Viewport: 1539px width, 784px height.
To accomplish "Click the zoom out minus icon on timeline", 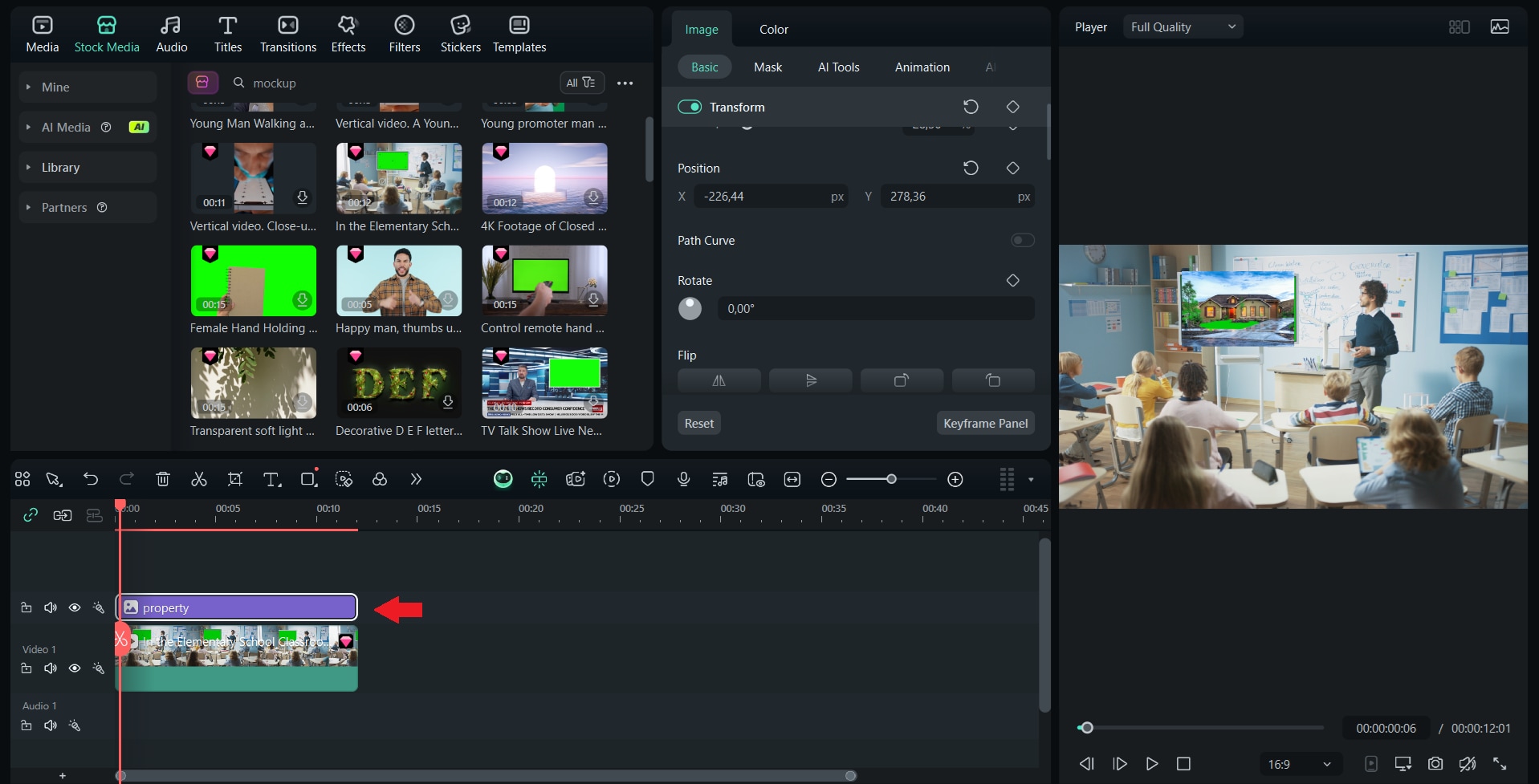I will click(829, 479).
